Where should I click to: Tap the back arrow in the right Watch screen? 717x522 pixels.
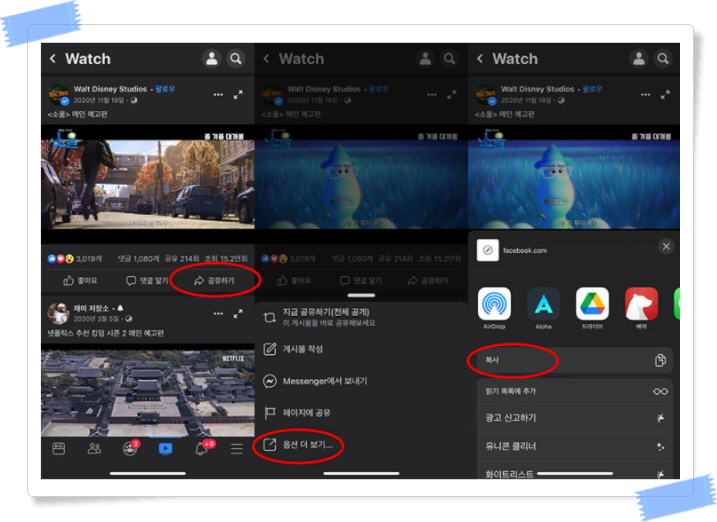[x=480, y=59]
